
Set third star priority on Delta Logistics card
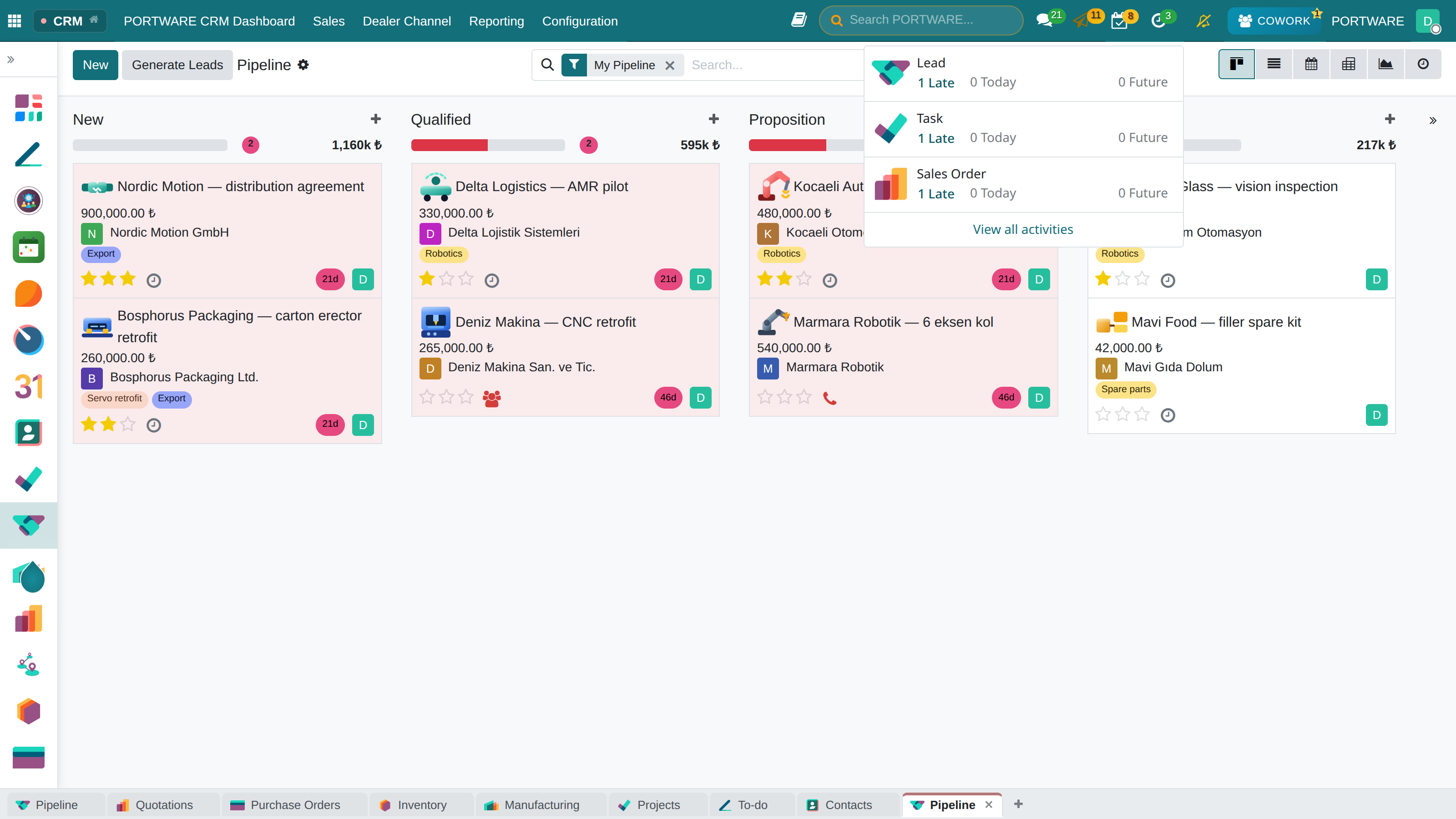pos(466,278)
